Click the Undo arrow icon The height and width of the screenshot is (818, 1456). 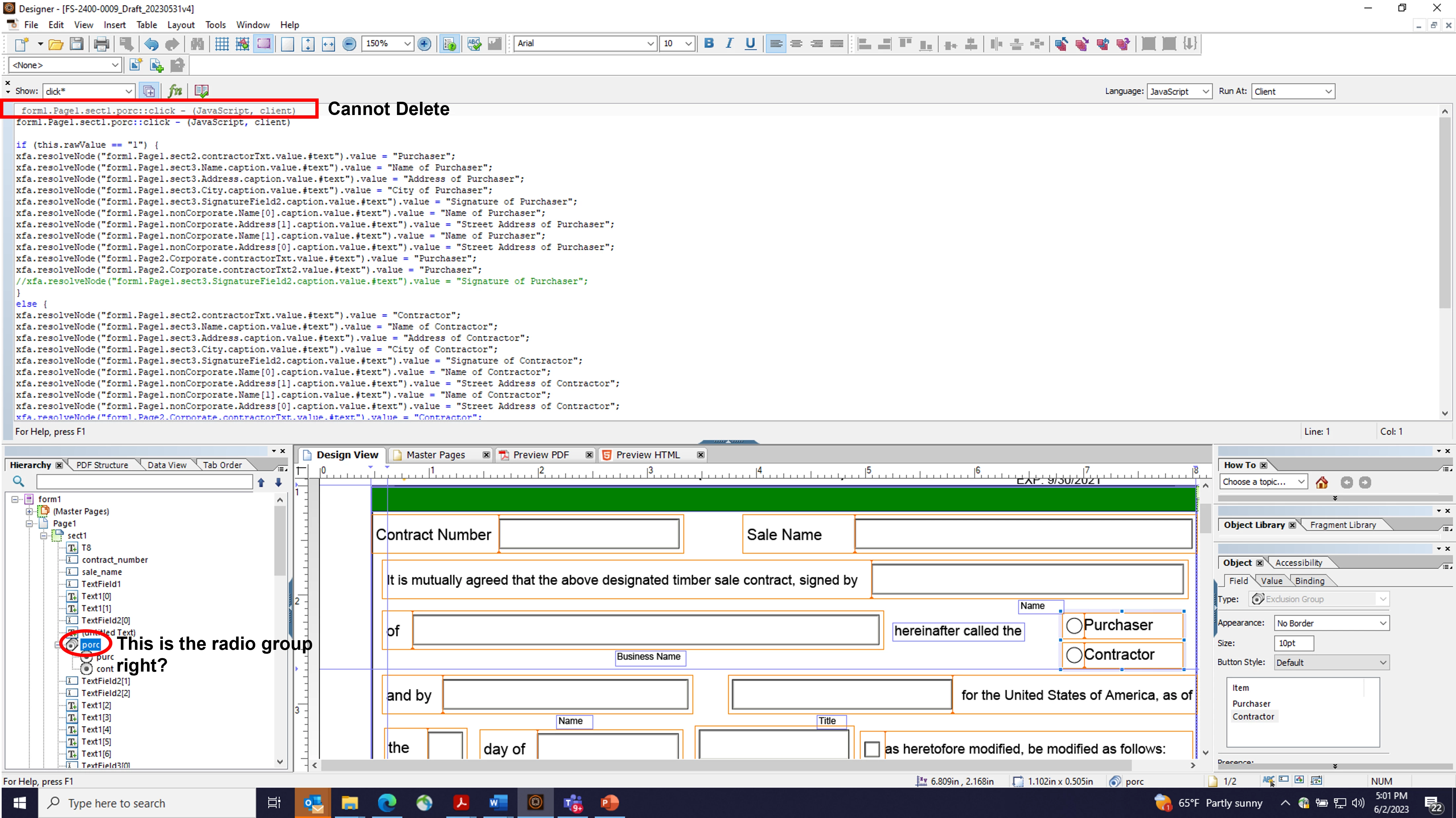pos(151,44)
